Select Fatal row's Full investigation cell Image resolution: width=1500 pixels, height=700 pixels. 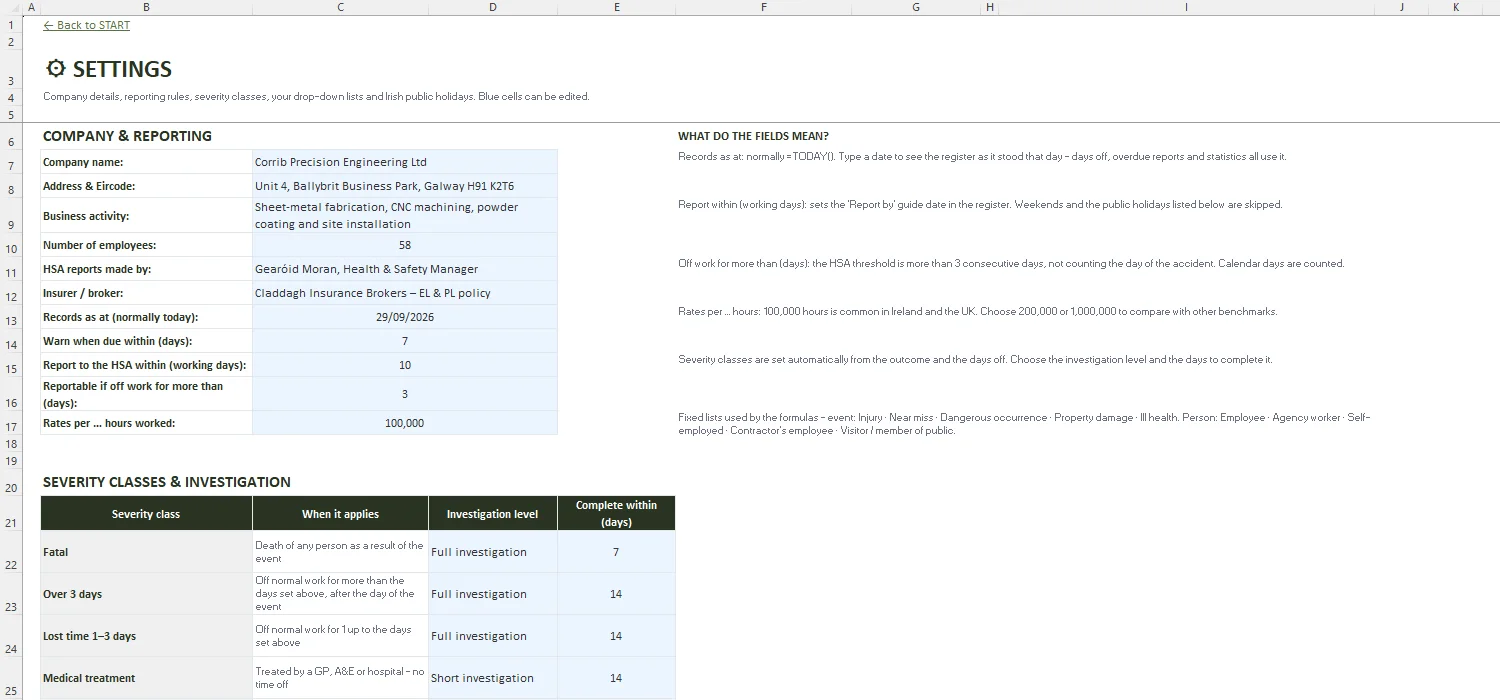point(492,552)
